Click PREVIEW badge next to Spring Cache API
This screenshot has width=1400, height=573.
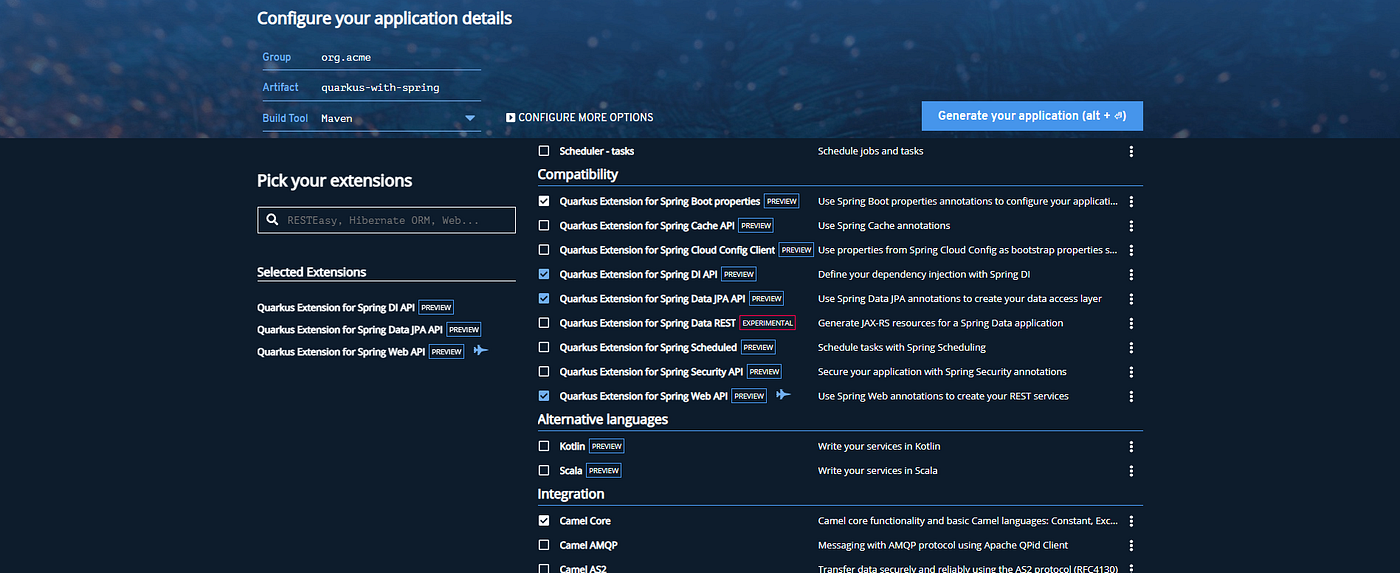tap(756, 226)
